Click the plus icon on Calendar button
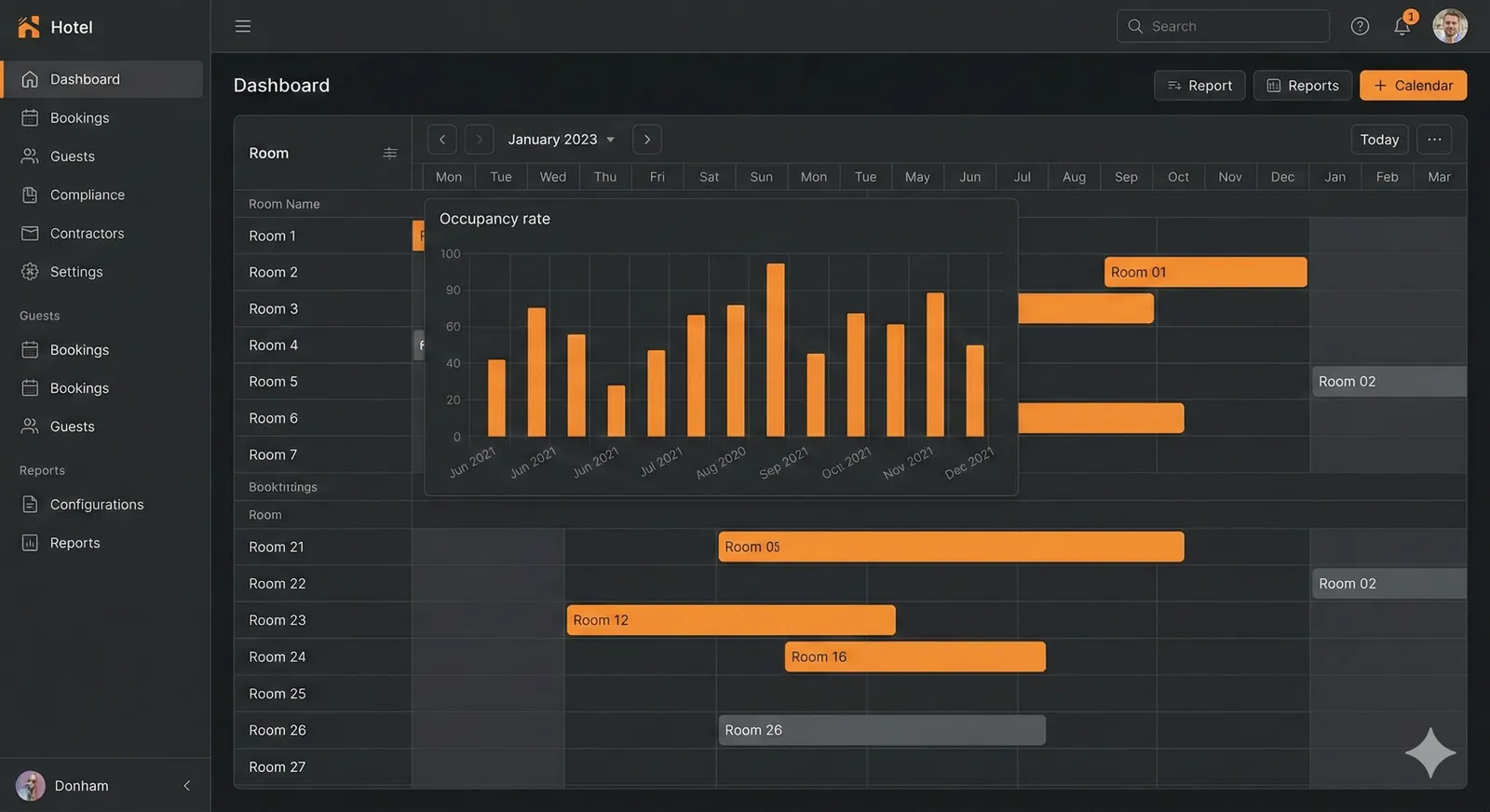 tap(1380, 86)
